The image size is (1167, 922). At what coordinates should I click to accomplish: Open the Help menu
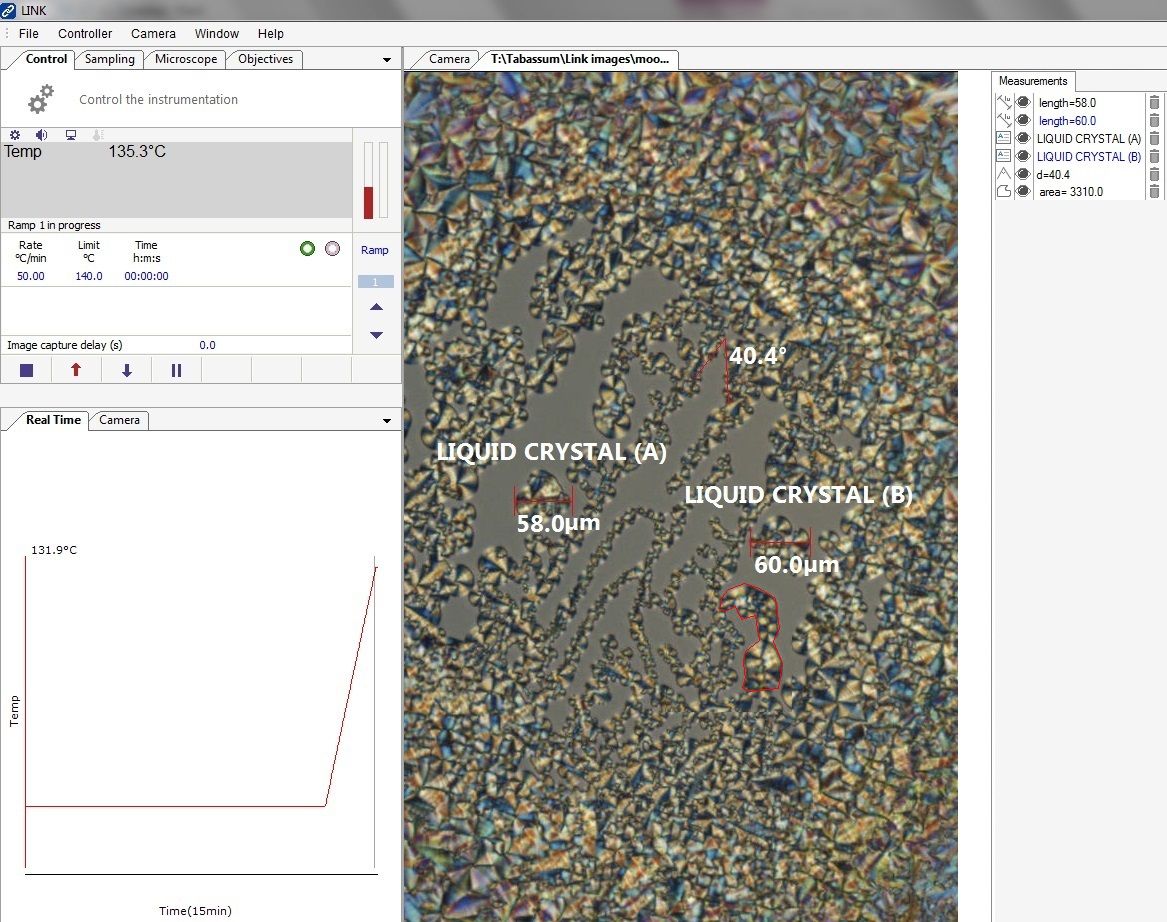pyautogui.click(x=271, y=33)
